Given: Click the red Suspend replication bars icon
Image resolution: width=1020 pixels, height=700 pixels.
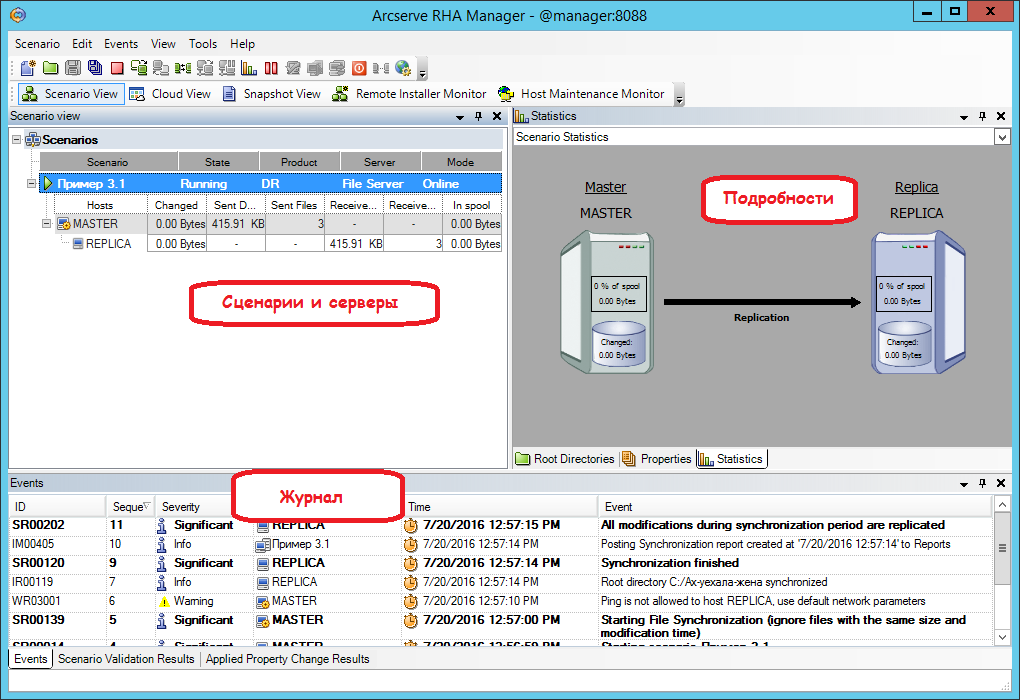Looking at the screenshot, I should click(271, 68).
